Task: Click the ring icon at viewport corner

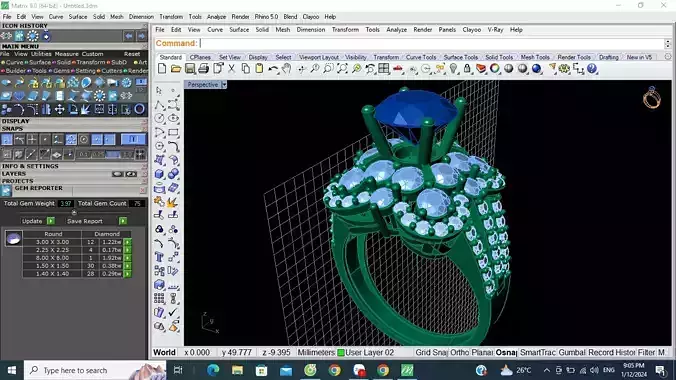Action: [651, 98]
